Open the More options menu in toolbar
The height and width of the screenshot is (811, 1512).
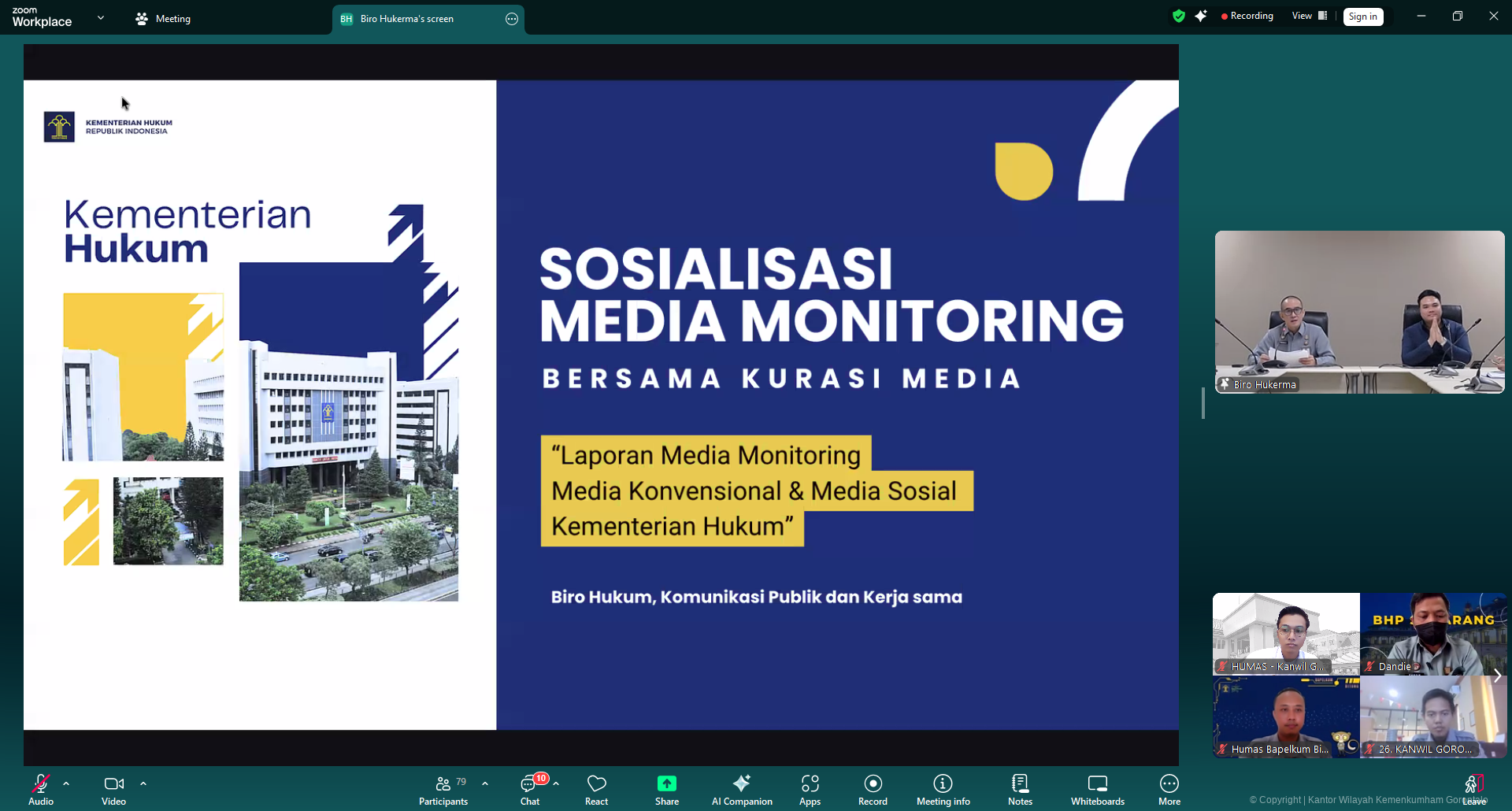(1169, 790)
